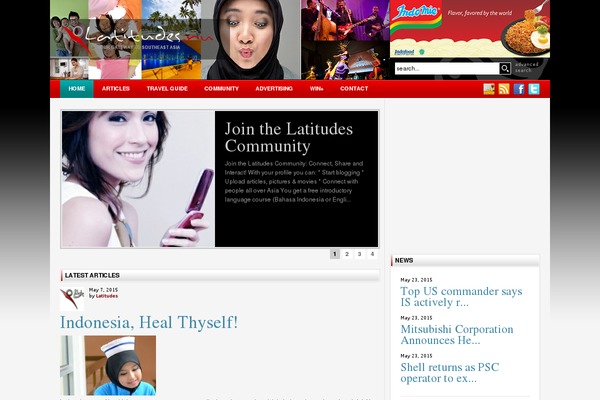Viewport: 600px width, 400px height.
Task: Click the author avatar under Latest Articles
Action: point(72,297)
